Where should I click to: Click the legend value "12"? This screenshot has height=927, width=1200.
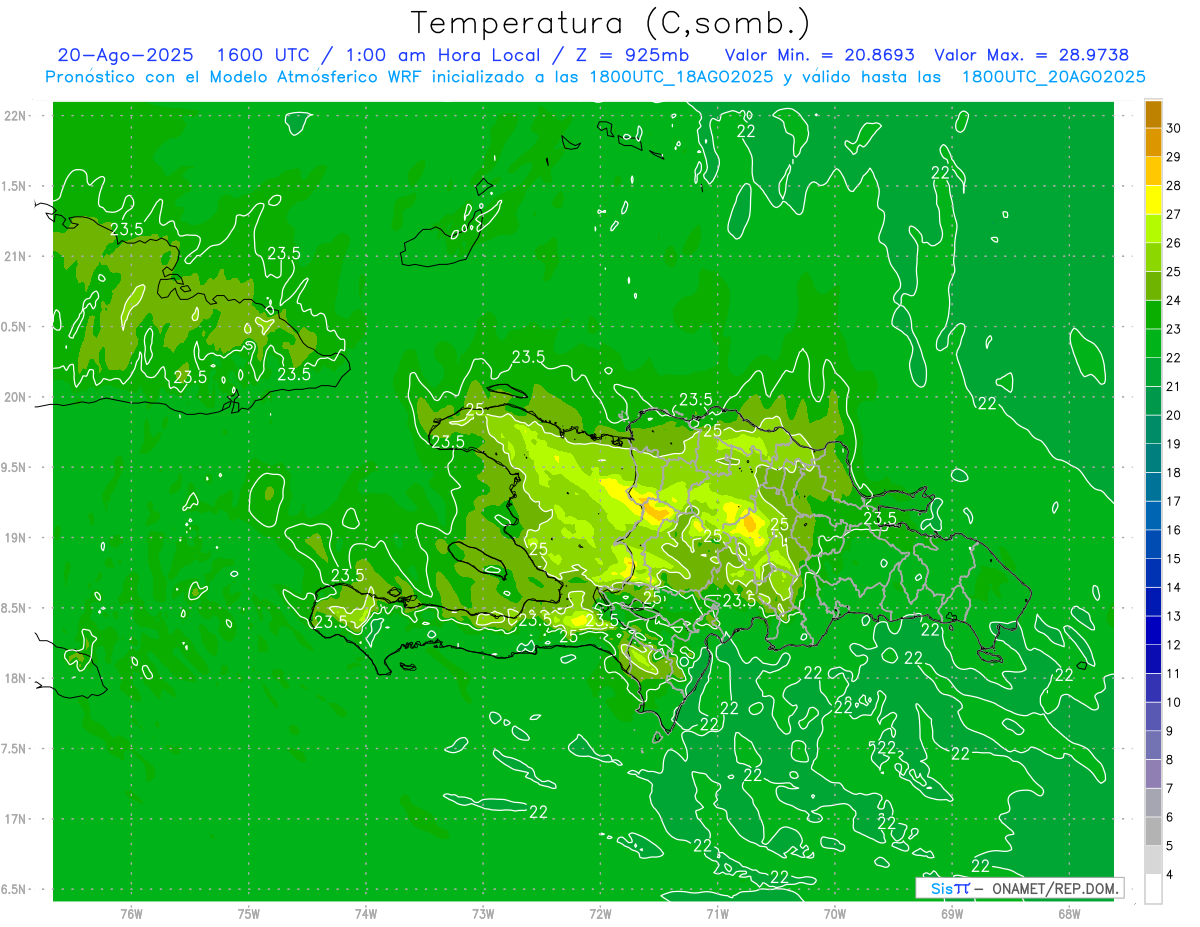point(1174,645)
